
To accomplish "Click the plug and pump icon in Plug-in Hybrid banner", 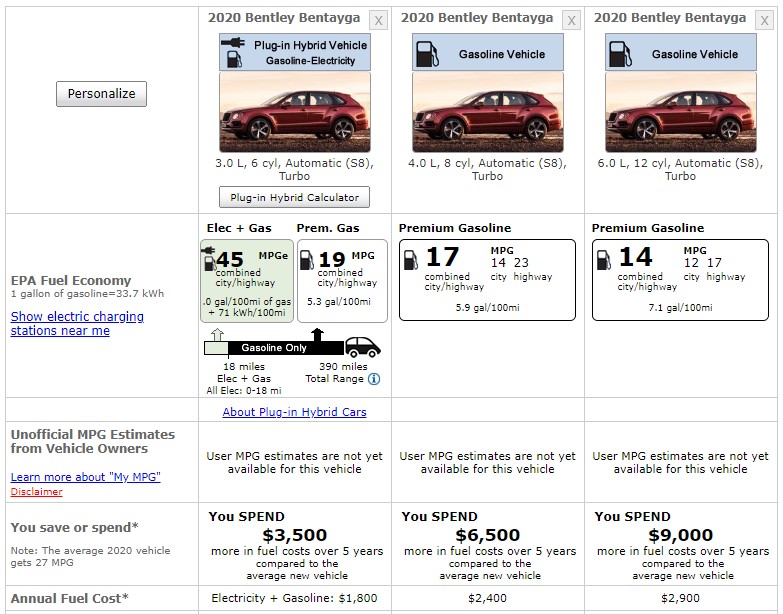I will [233, 52].
